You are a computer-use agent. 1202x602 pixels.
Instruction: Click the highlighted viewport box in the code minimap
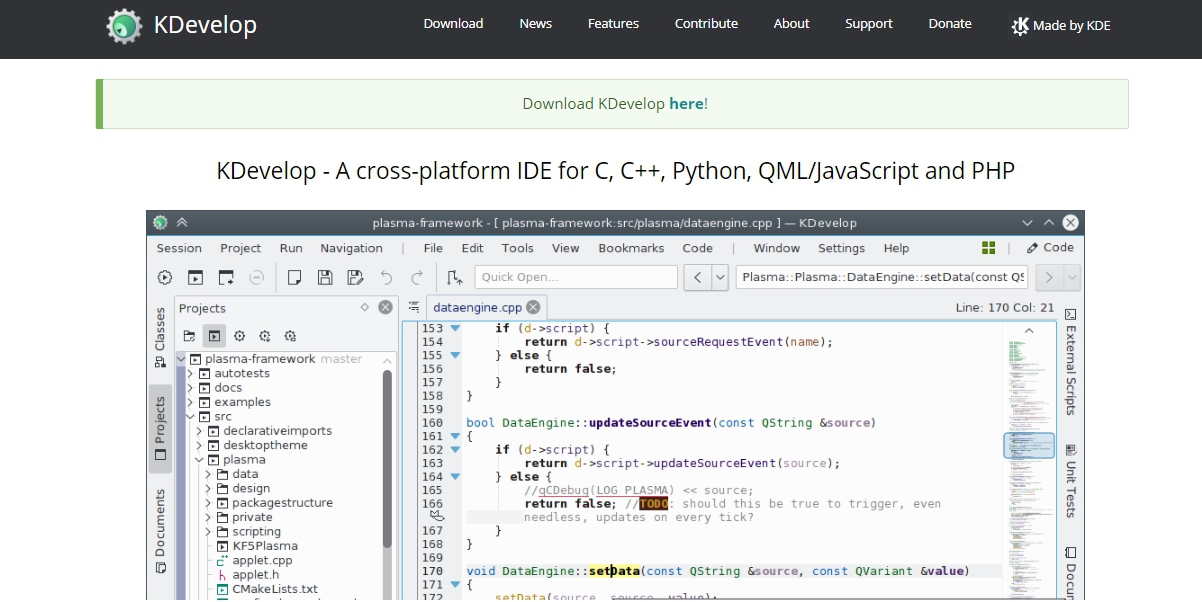tap(1029, 446)
